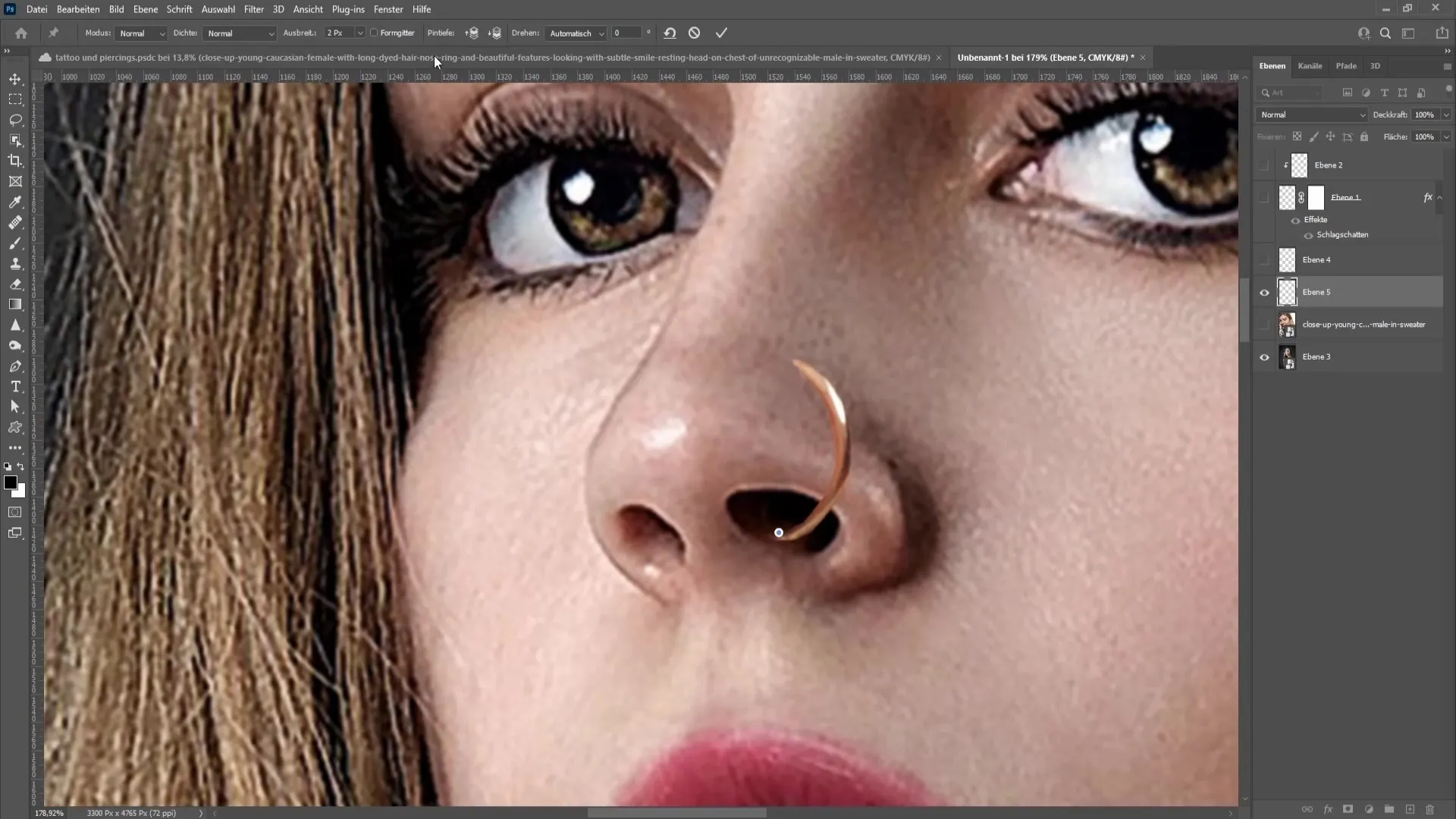Select the Pen tool

click(x=15, y=365)
